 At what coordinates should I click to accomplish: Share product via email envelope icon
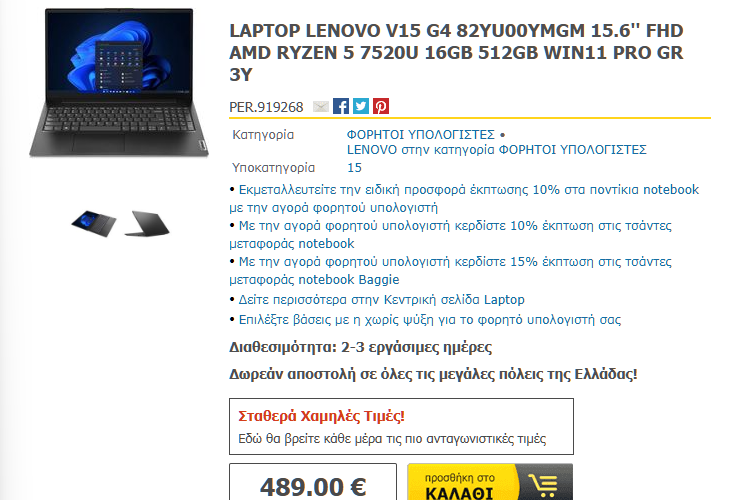(x=320, y=106)
